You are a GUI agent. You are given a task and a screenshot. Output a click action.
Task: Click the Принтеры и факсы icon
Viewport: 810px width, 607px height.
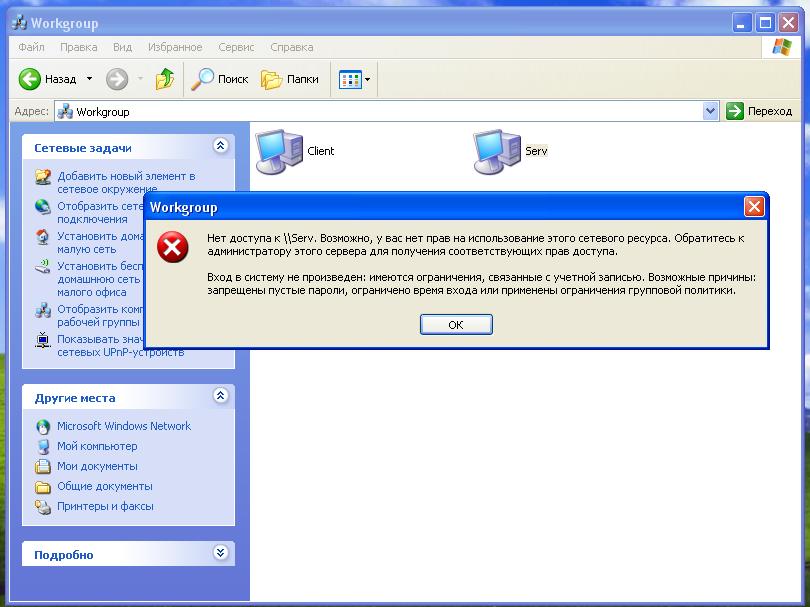pos(43,507)
